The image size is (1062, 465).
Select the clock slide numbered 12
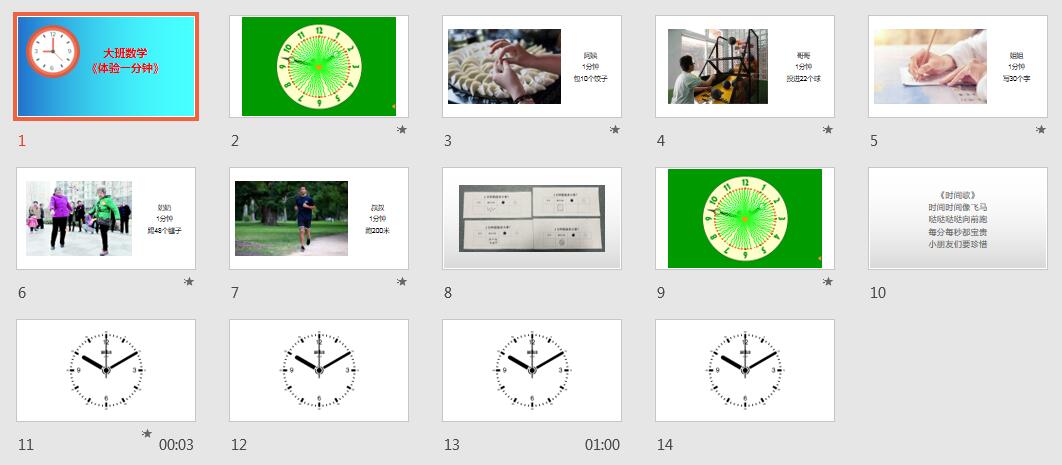(x=319, y=370)
